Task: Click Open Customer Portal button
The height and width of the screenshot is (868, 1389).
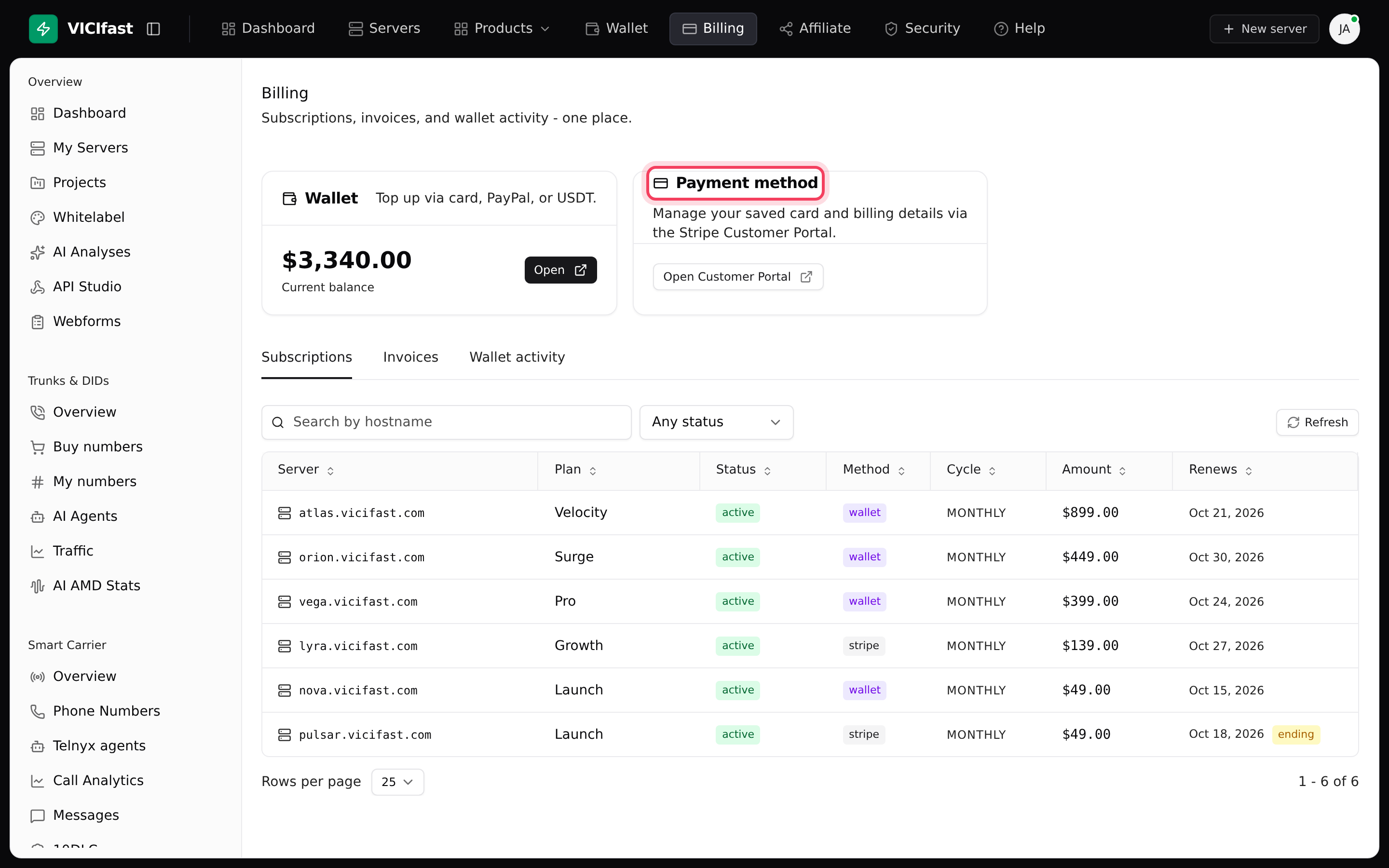Action: (737, 277)
